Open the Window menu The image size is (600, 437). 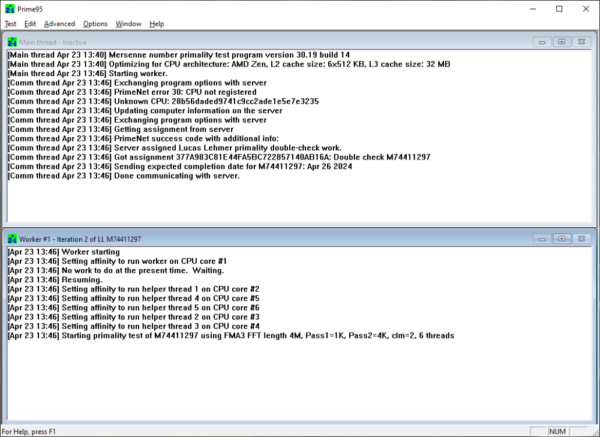point(129,24)
